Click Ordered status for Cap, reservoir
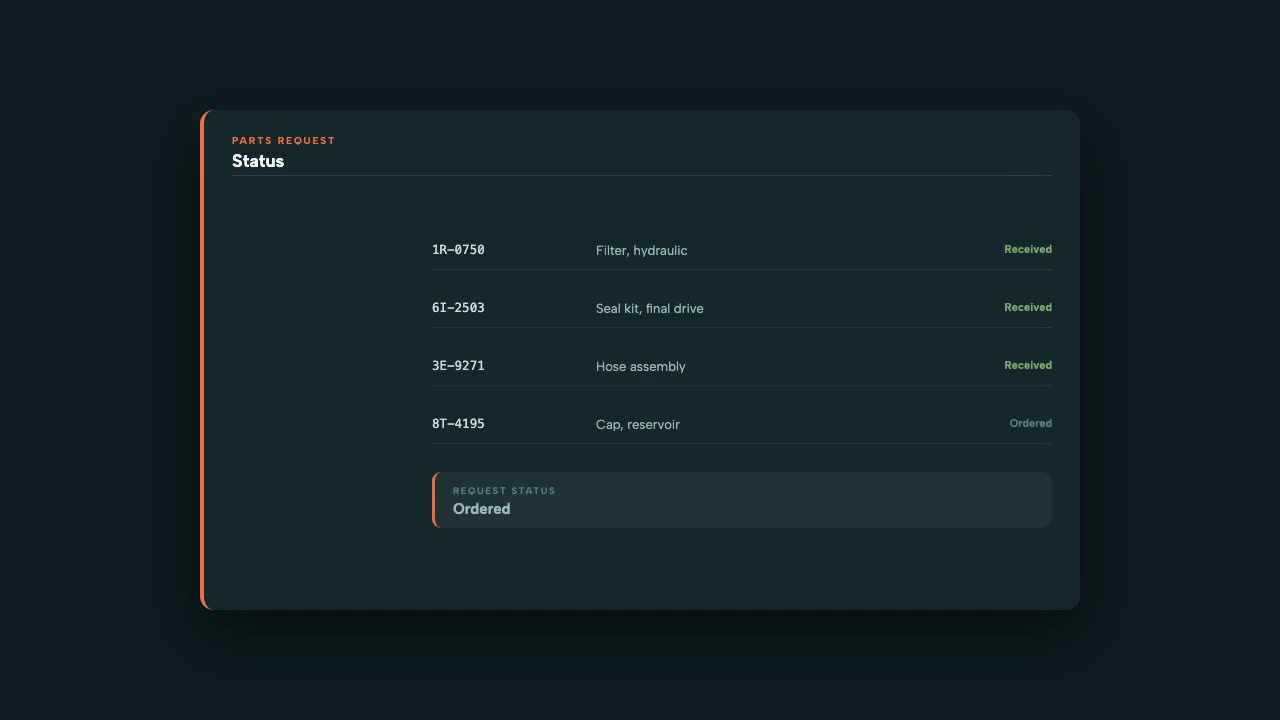Viewport: 1280px width, 720px height. click(1030, 423)
